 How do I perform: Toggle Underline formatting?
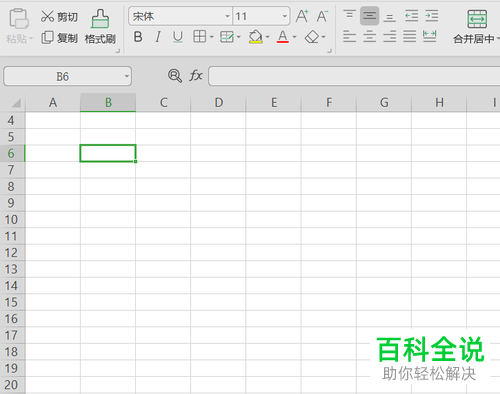click(178, 37)
